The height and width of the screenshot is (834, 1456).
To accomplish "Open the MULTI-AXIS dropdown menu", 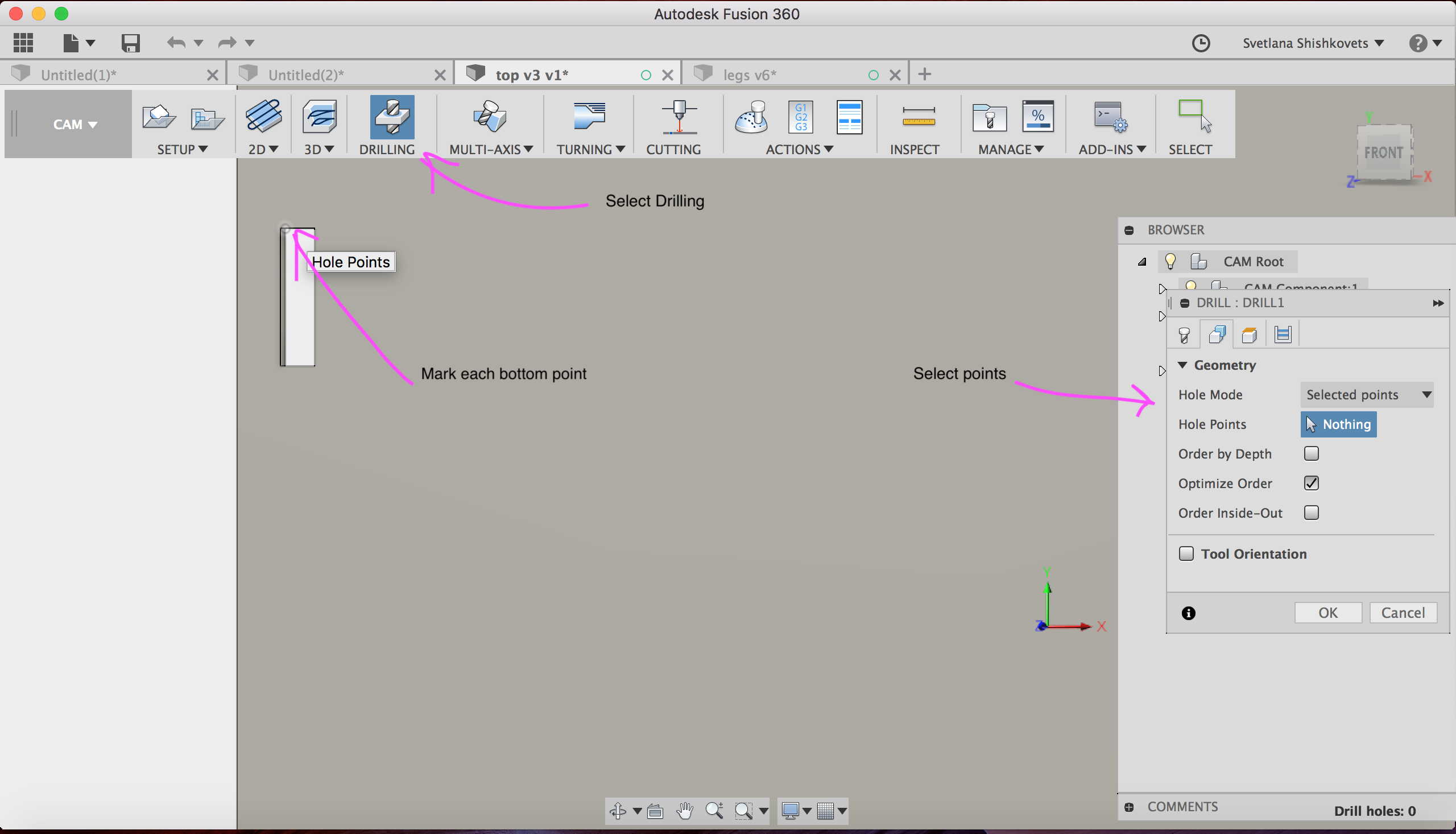I will pos(491,150).
